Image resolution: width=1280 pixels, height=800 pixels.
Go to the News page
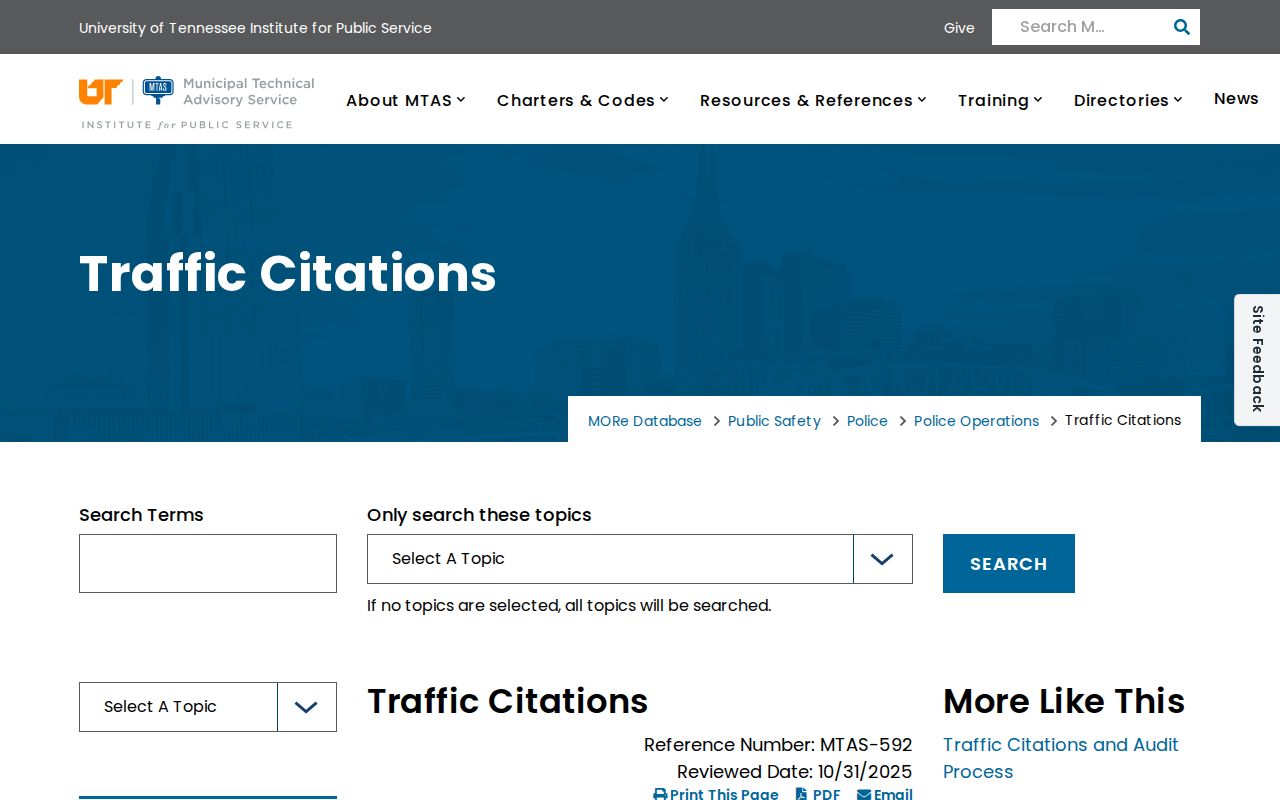1236,98
